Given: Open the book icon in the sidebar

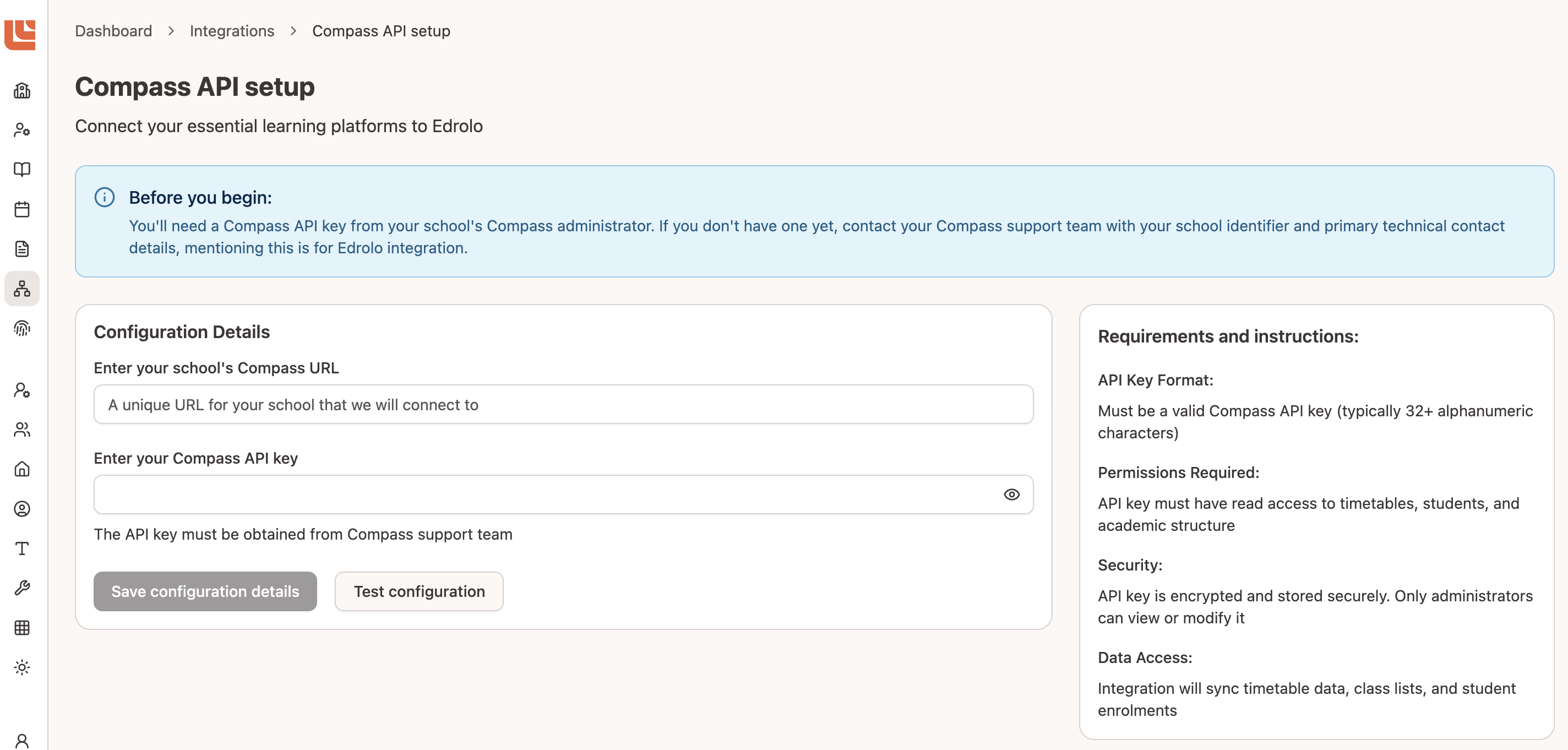Looking at the screenshot, I should (x=22, y=169).
